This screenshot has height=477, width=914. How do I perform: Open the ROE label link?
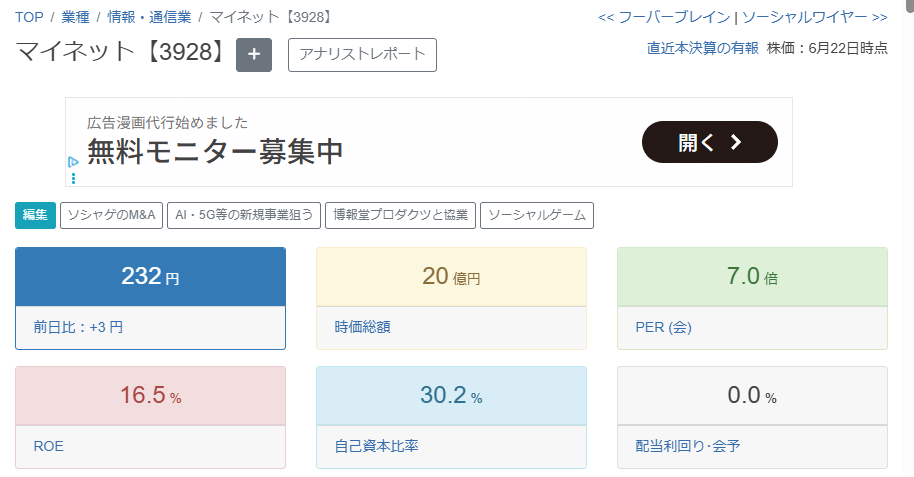click(48, 446)
